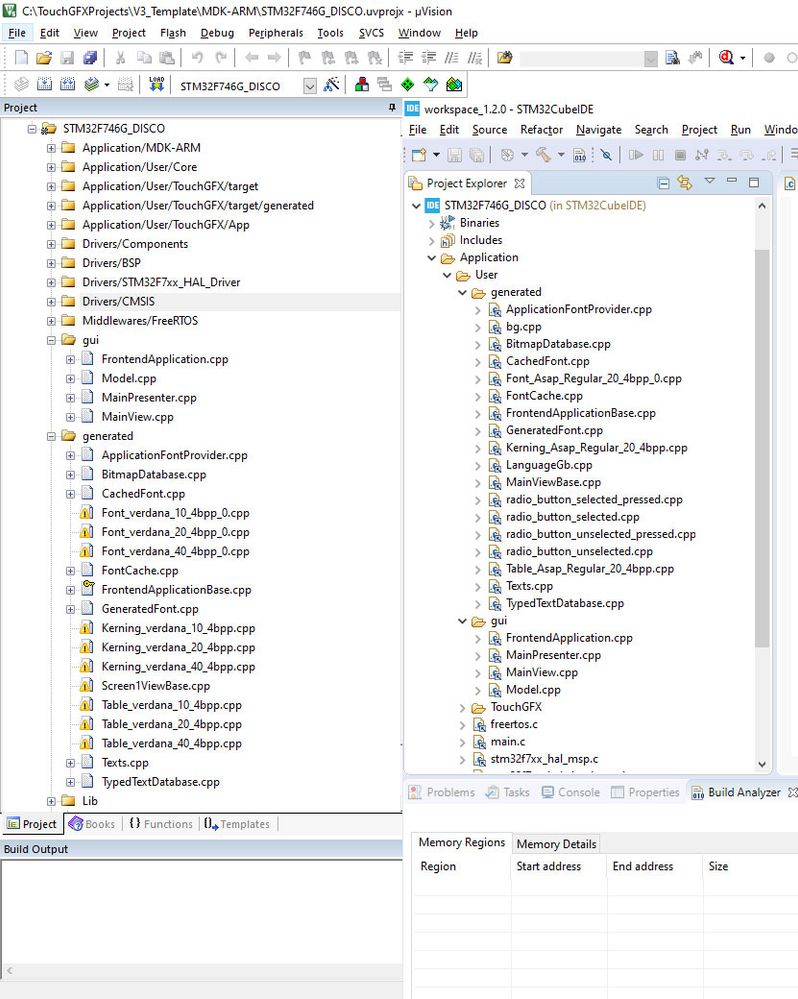The image size is (798, 999).
Task: Open the Flash menu in µVision
Action: coord(173,33)
